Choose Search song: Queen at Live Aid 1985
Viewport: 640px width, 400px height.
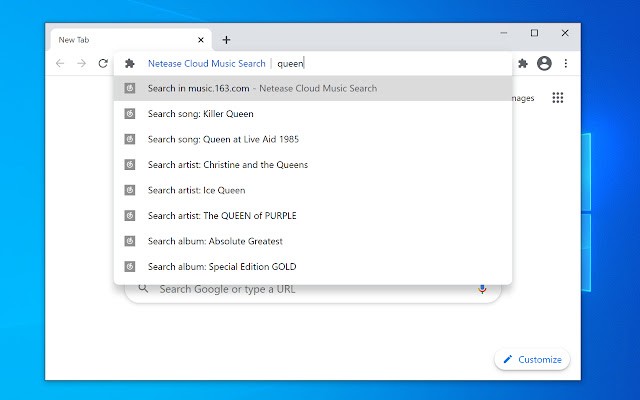[x=313, y=139]
